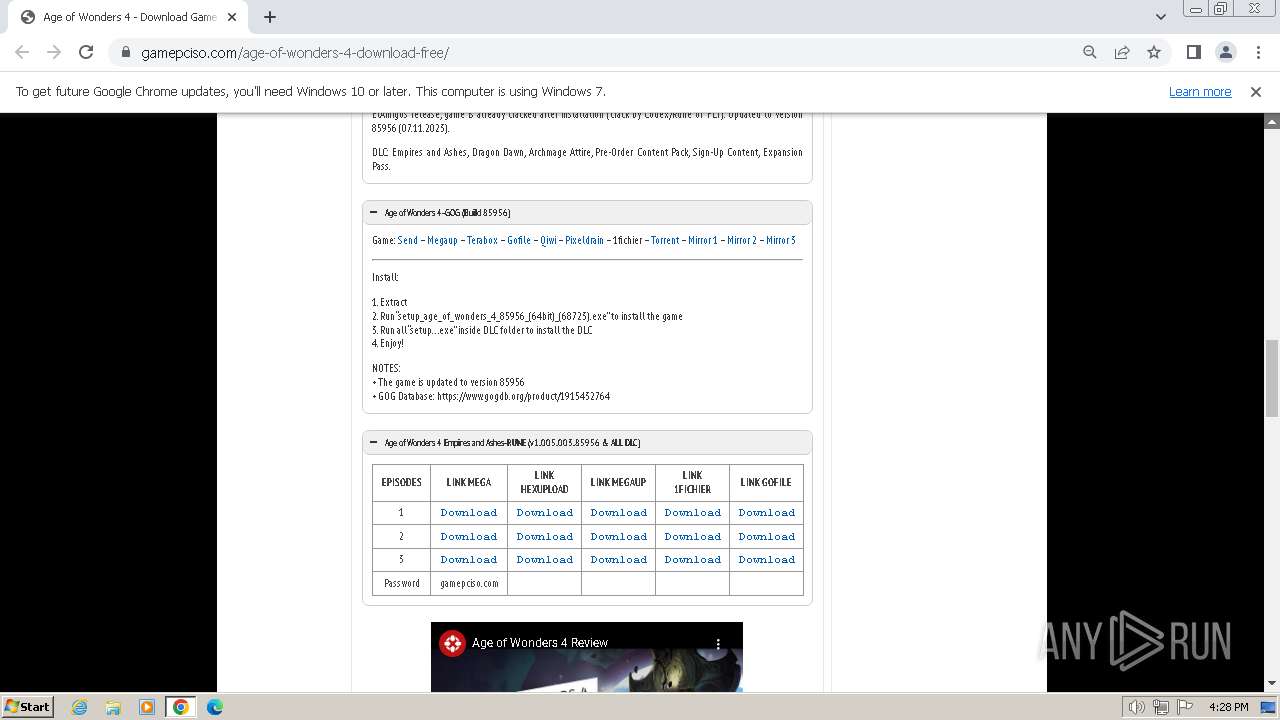Click the Windows Start button

tap(28, 706)
